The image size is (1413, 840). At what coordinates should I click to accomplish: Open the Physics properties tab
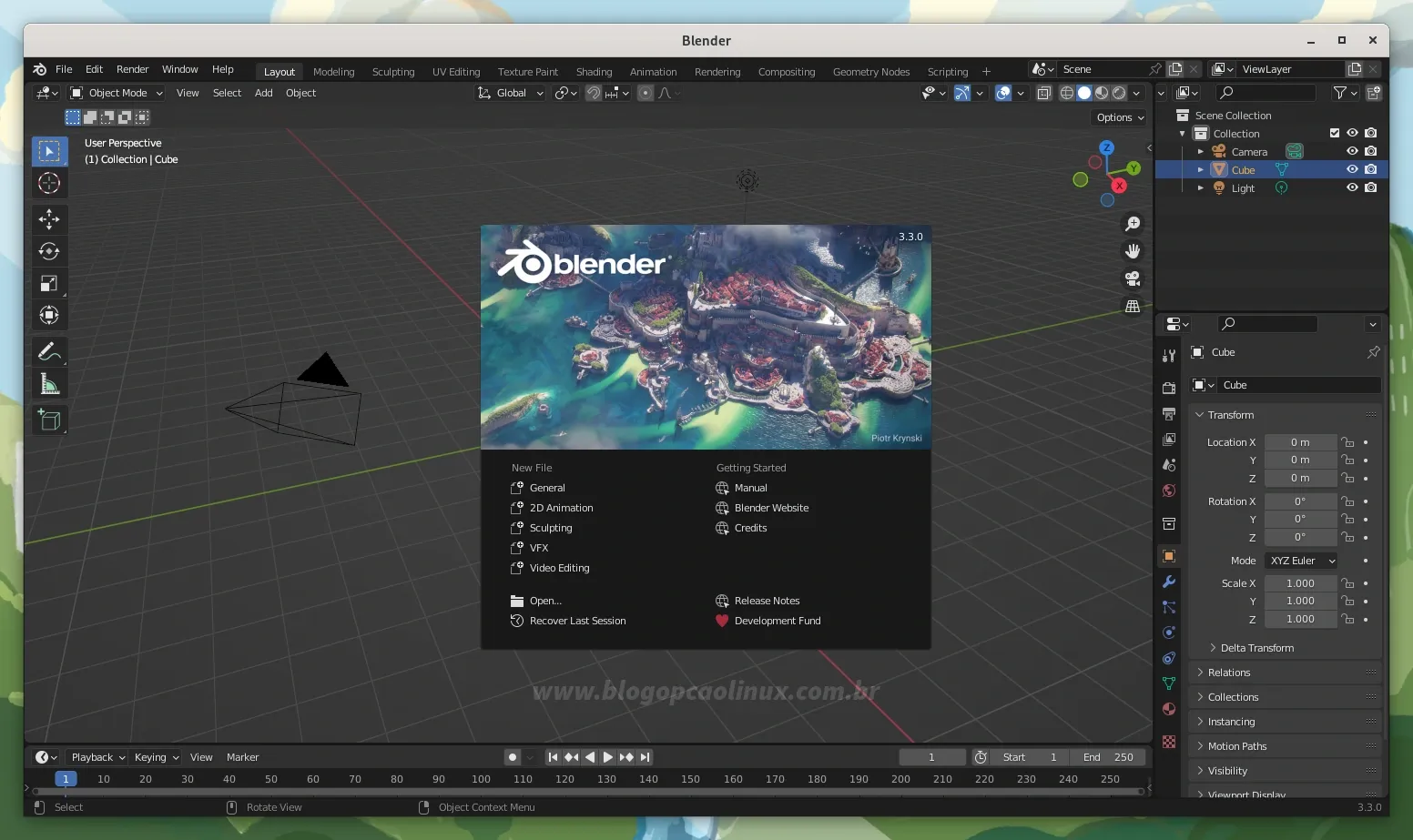click(1169, 633)
